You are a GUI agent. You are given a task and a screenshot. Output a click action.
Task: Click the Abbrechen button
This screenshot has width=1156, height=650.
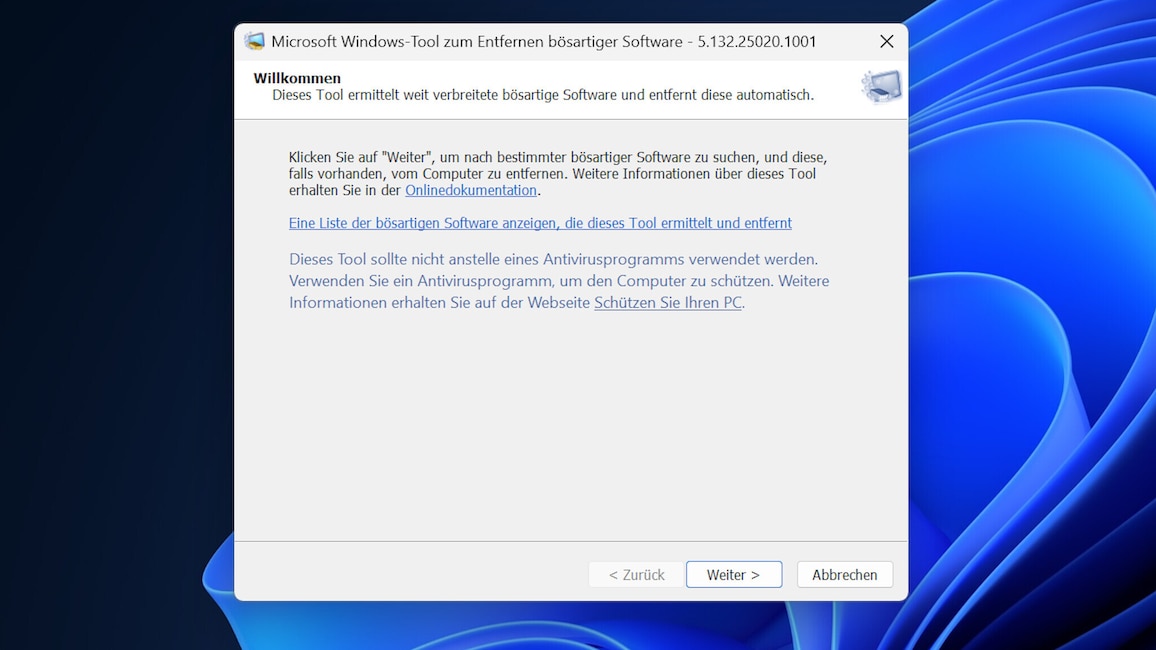[844, 575]
